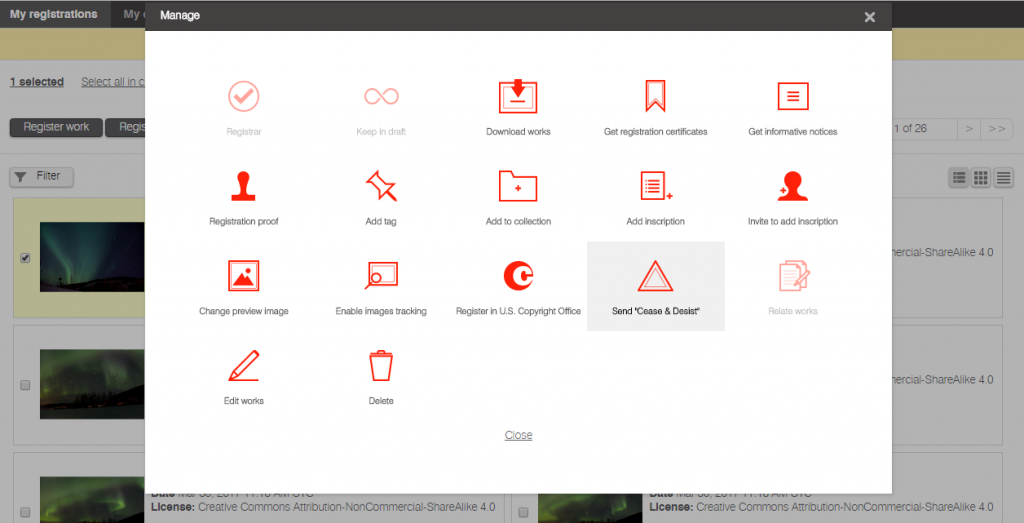
Task: Switch to the My registrations tab
Action: click(x=54, y=14)
